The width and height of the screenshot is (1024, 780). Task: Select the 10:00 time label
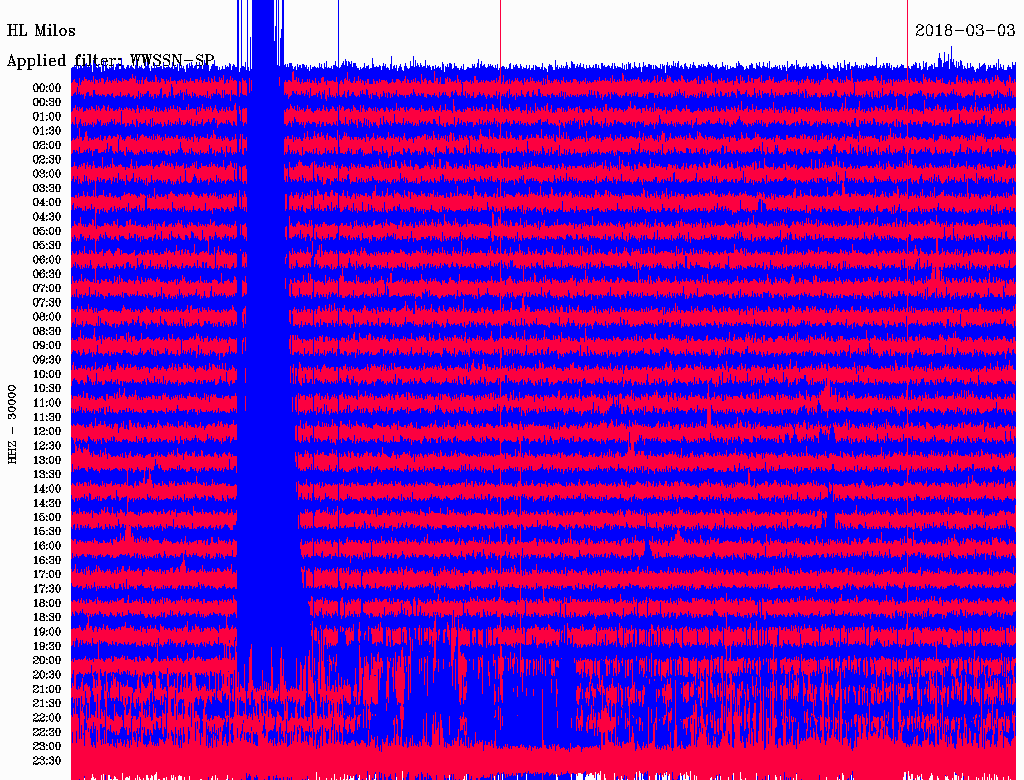tap(47, 374)
